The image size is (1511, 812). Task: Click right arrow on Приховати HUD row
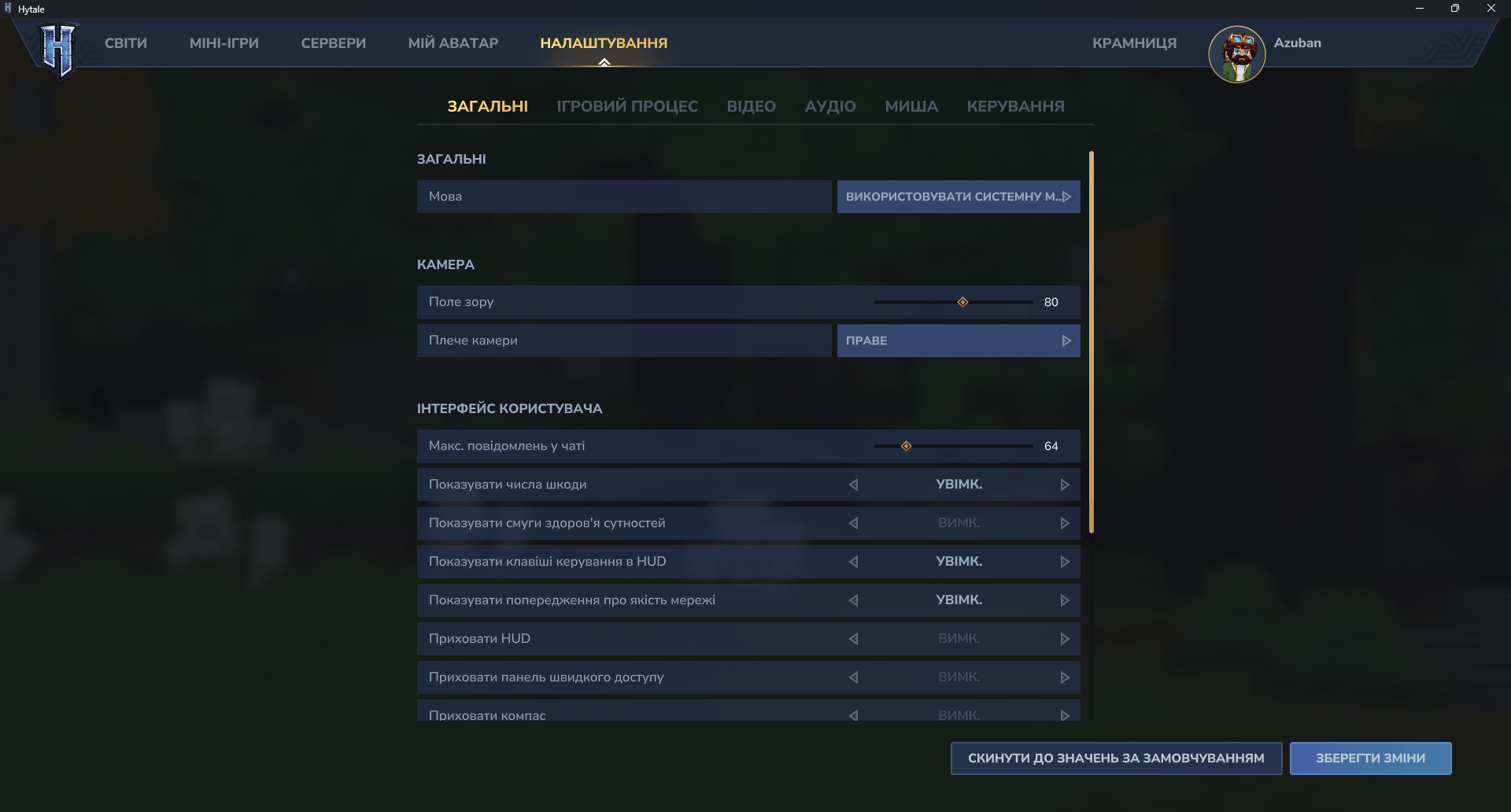(1064, 639)
